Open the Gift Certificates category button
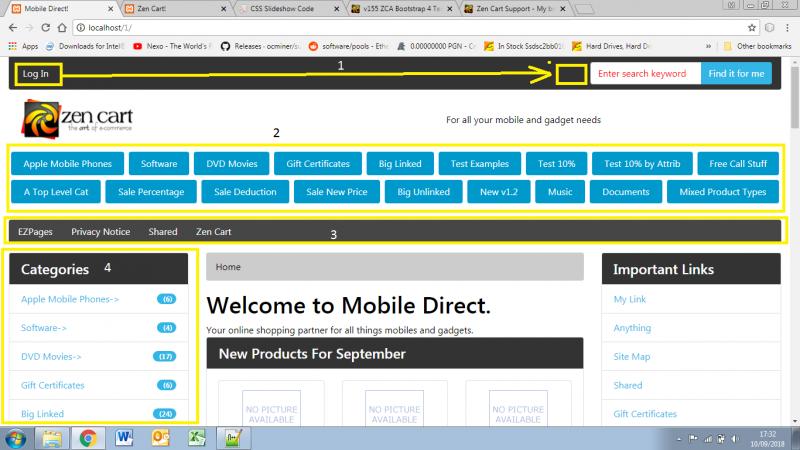 (318, 164)
